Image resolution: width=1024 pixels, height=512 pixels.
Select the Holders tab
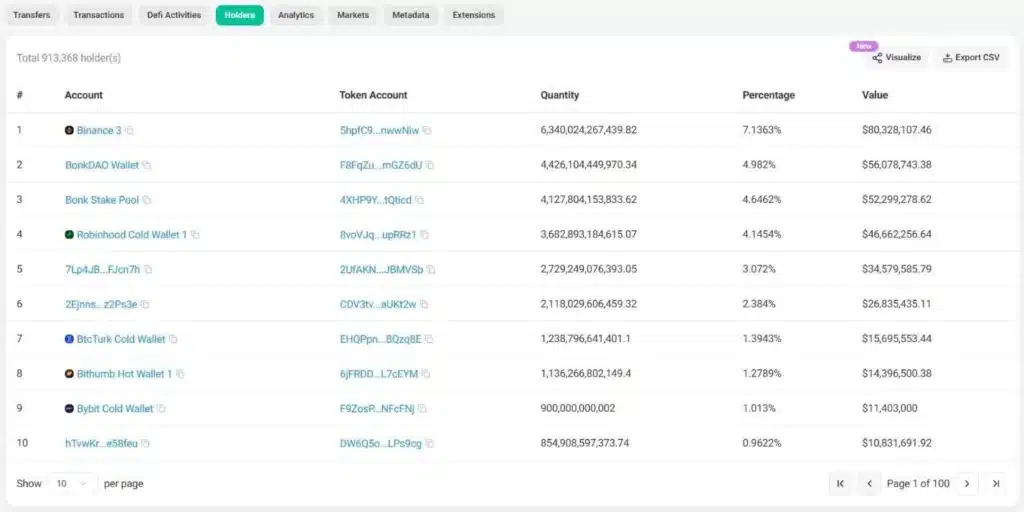(240, 15)
